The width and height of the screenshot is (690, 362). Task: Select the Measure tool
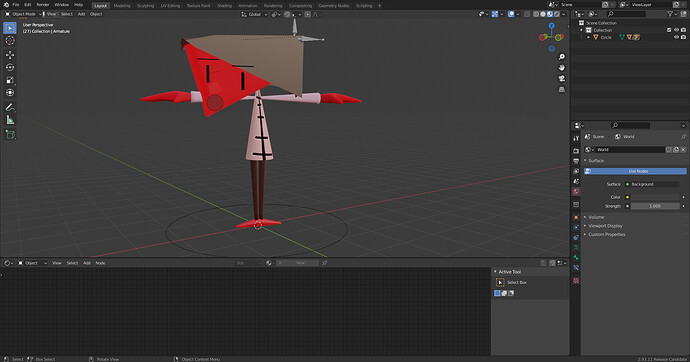tap(10, 120)
